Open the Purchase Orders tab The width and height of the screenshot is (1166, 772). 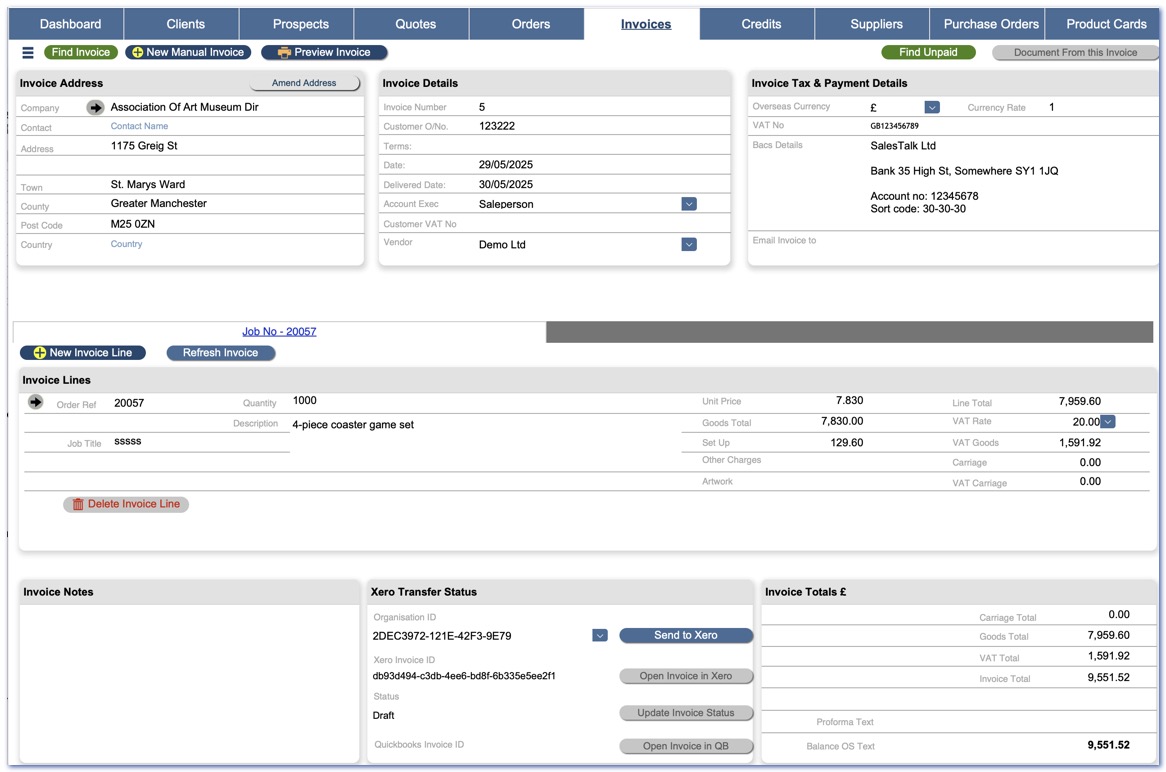coord(991,24)
